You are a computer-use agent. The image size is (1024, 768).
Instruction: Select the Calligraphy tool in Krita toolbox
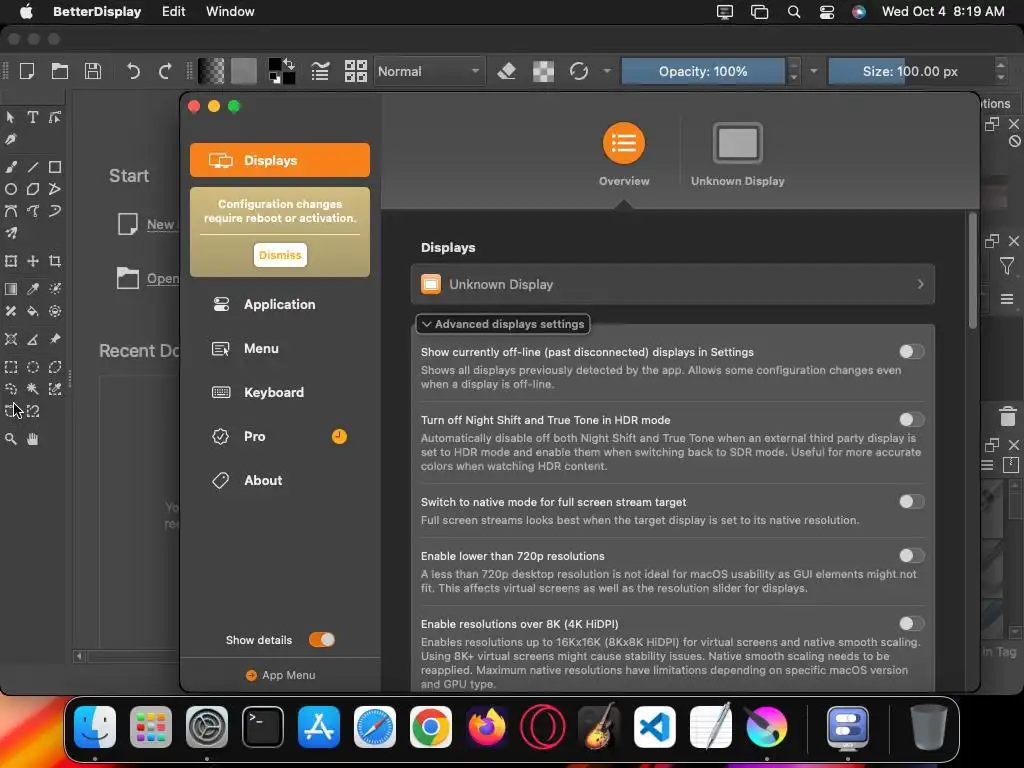pyautogui.click(x=10, y=140)
